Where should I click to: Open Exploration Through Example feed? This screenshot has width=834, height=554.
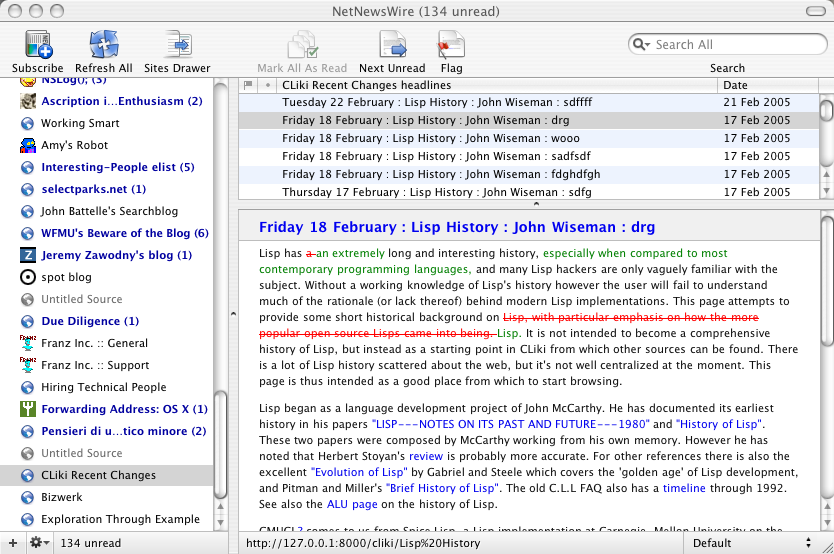[x=121, y=519]
